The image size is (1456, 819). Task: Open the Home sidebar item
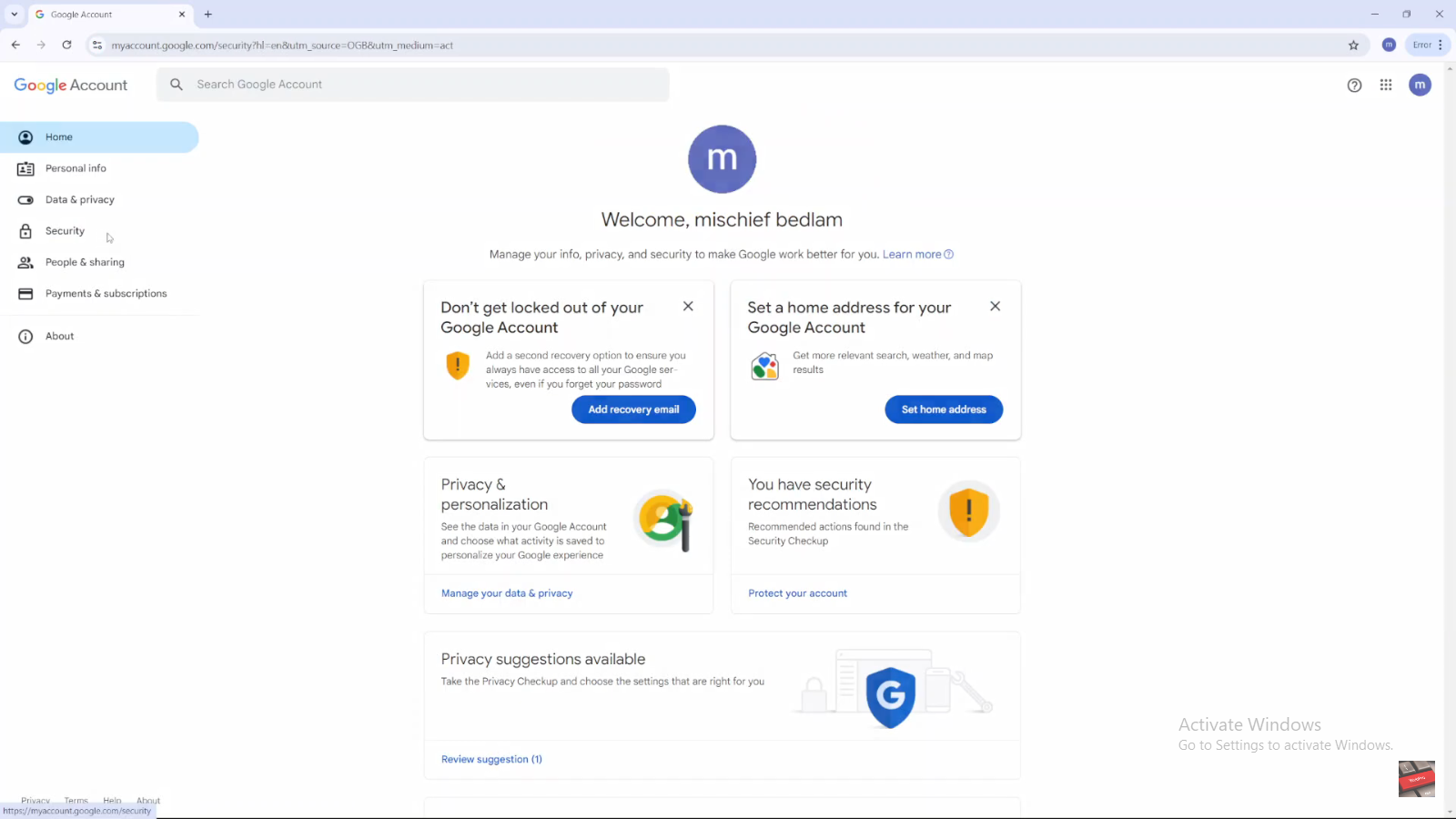click(x=99, y=137)
